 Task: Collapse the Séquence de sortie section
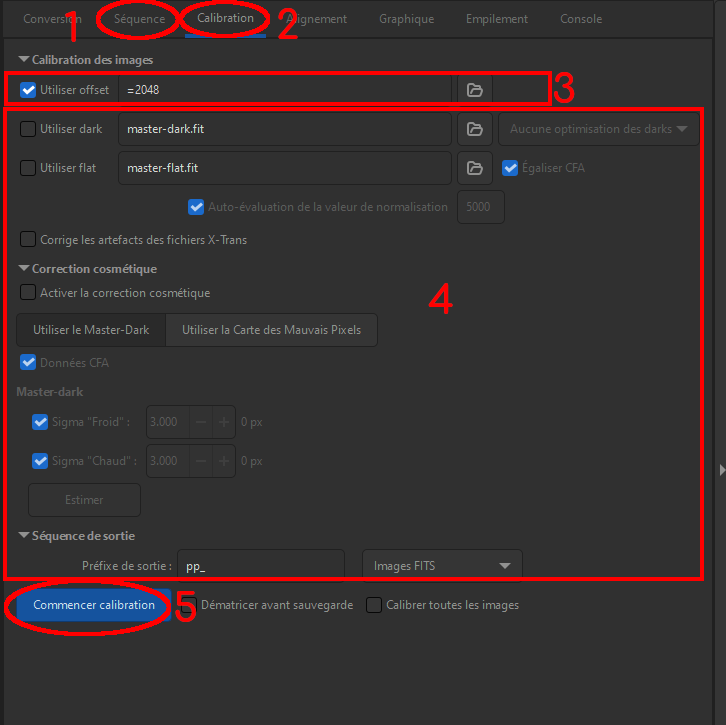[24, 536]
